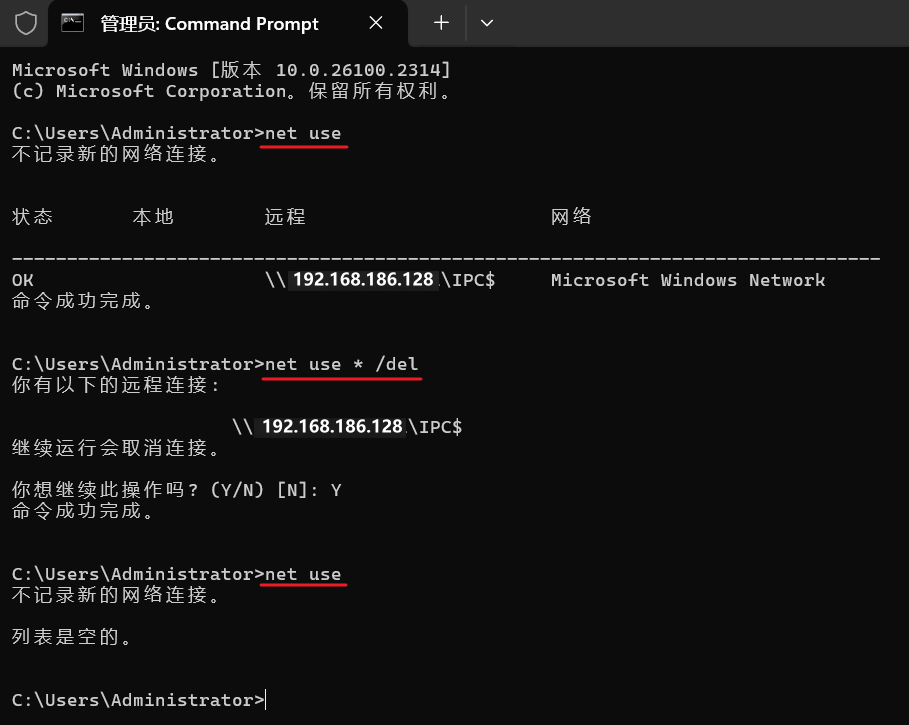This screenshot has width=909, height=725.
Task: Click the last underlined net use command
Action: 303,574
